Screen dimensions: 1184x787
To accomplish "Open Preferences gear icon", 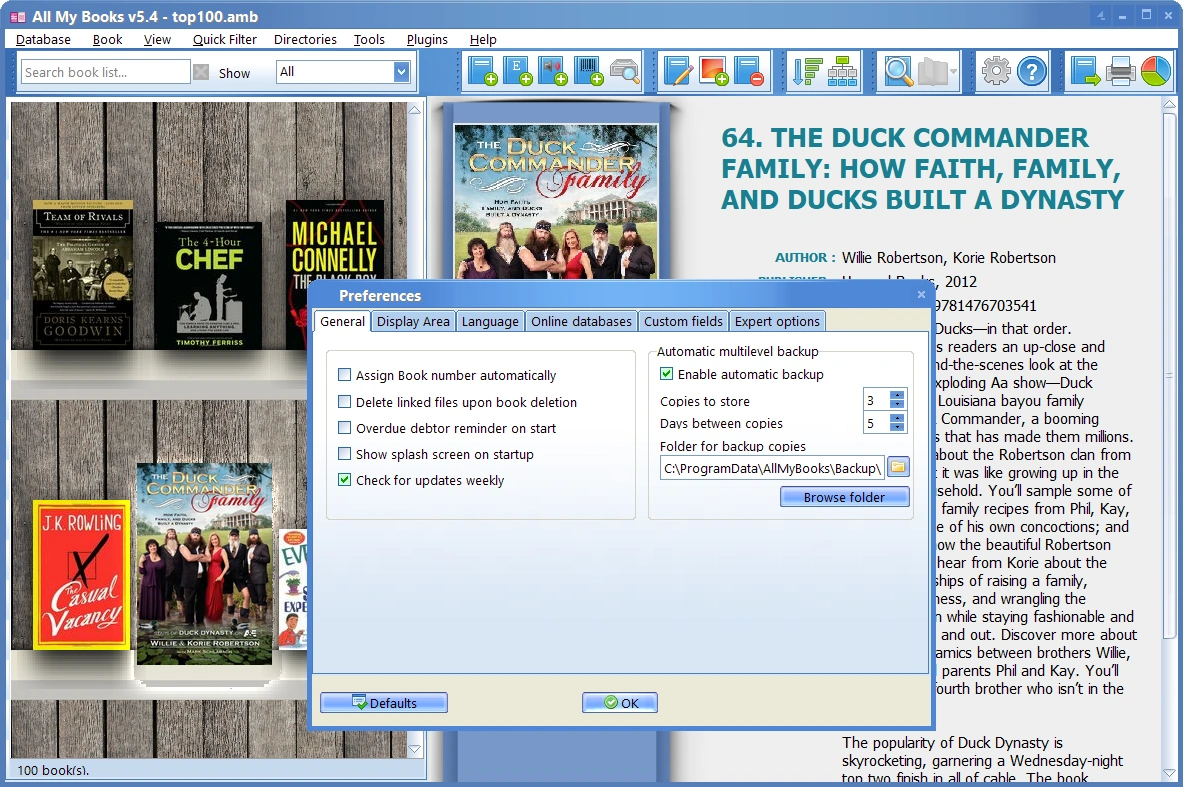I will tap(996, 71).
